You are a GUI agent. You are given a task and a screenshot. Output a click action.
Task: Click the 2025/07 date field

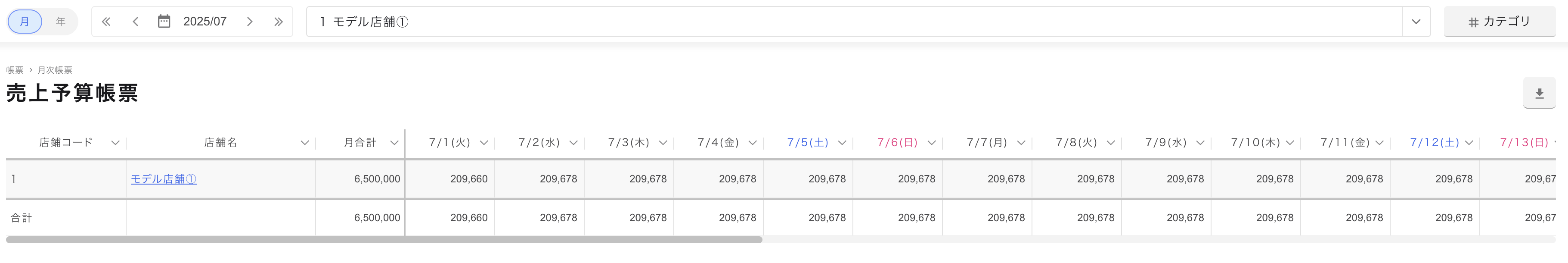coord(205,22)
